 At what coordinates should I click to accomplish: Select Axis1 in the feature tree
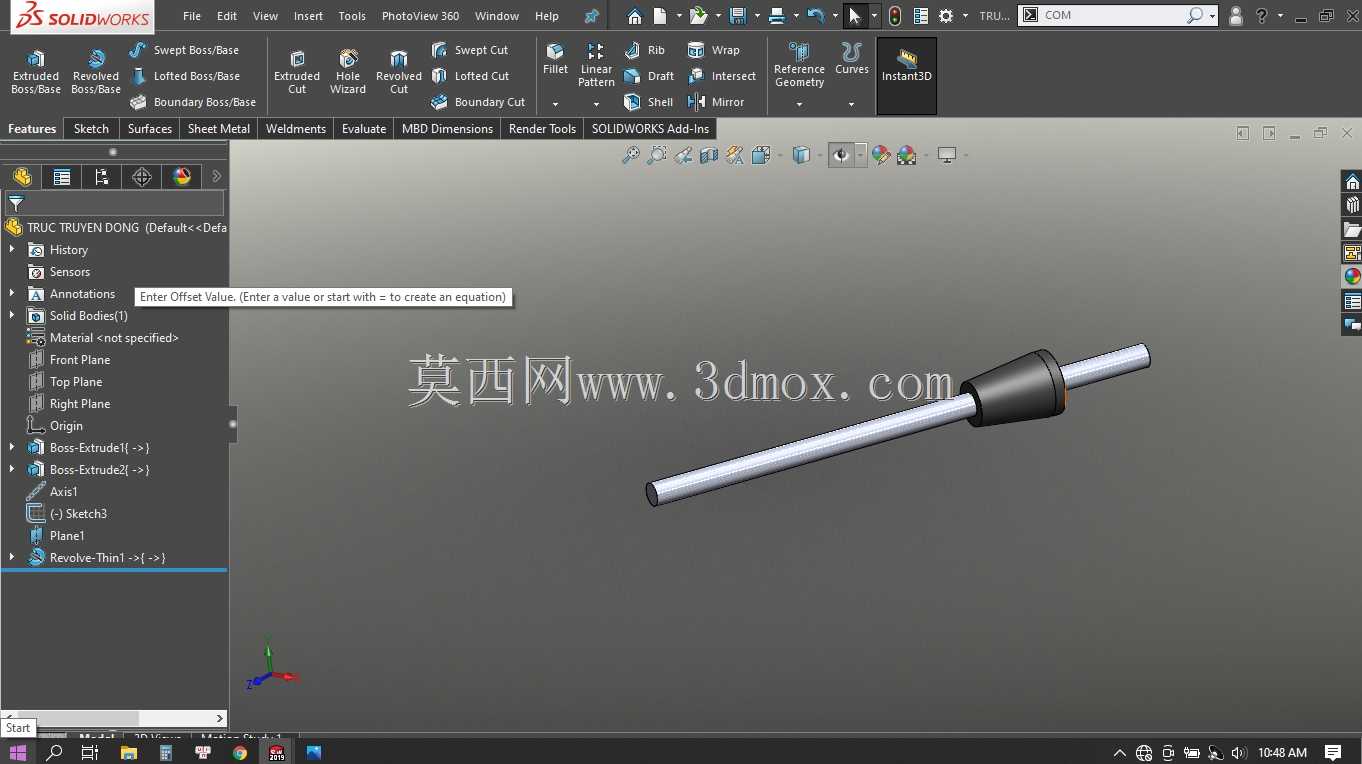(64, 492)
